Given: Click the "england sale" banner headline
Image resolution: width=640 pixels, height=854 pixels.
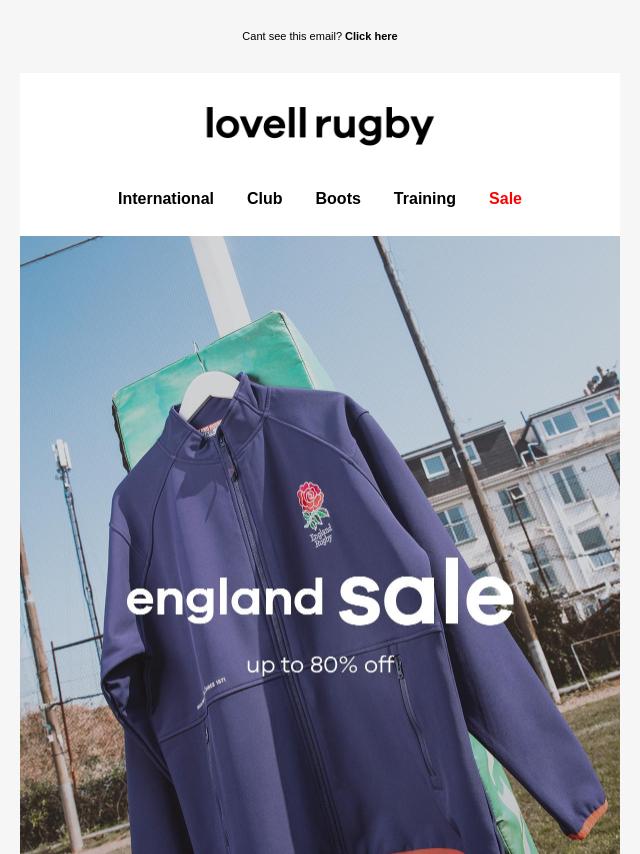Looking at the screenshot, I should [x=320, y=594].
